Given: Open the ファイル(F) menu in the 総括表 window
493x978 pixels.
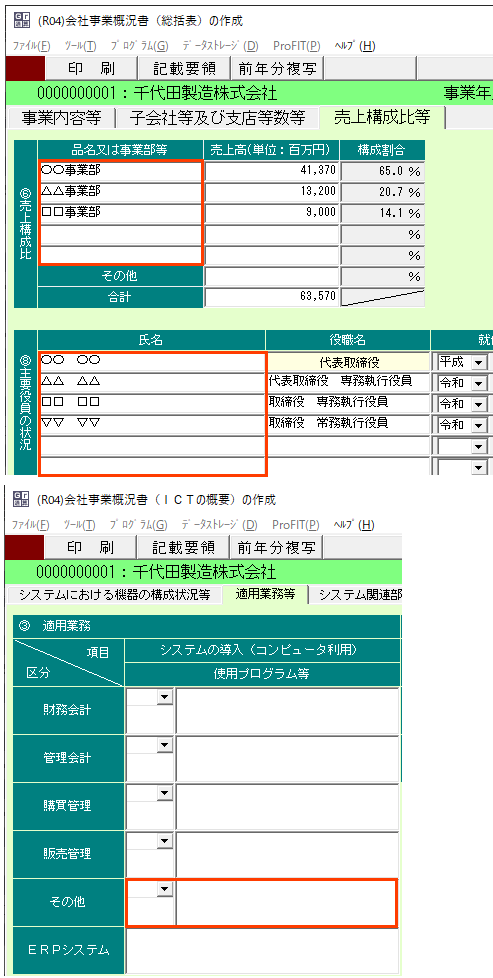Looking at the screenshot, I should point(31,46).
